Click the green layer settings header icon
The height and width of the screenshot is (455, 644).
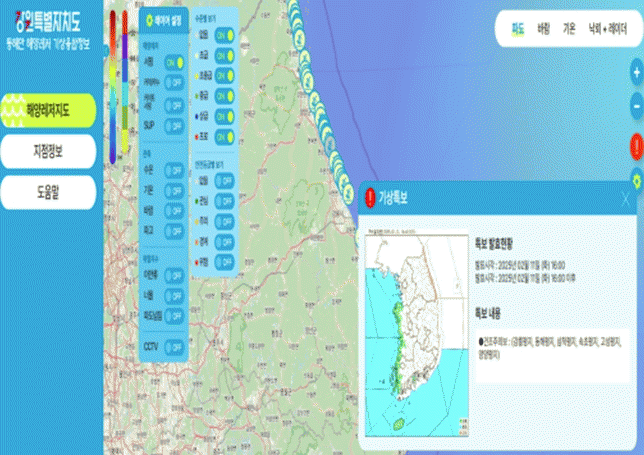tap(150, 20)
